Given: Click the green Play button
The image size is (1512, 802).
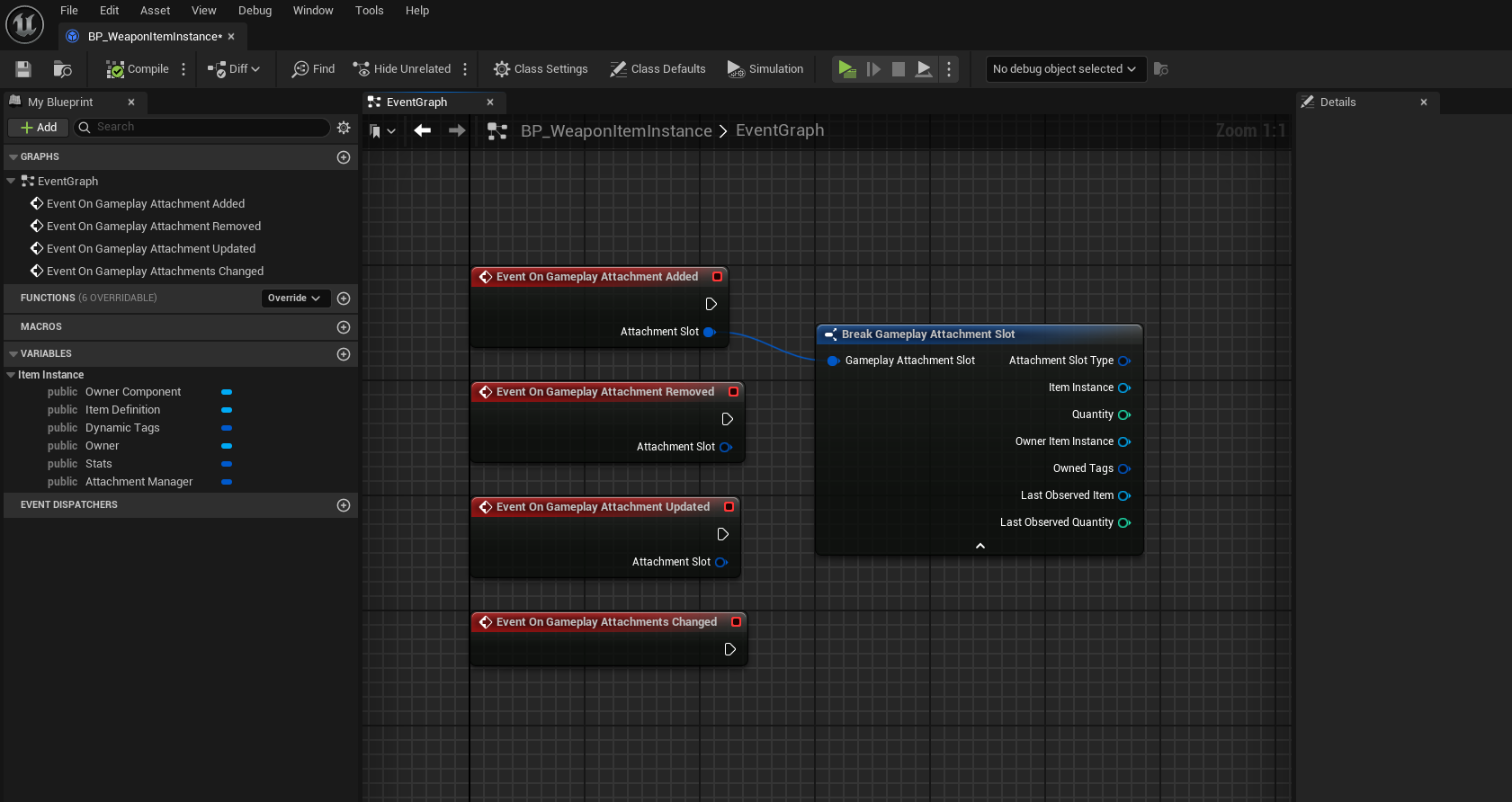Looking at the screenshot, I should pyautogui.click(x=846, y=69).
